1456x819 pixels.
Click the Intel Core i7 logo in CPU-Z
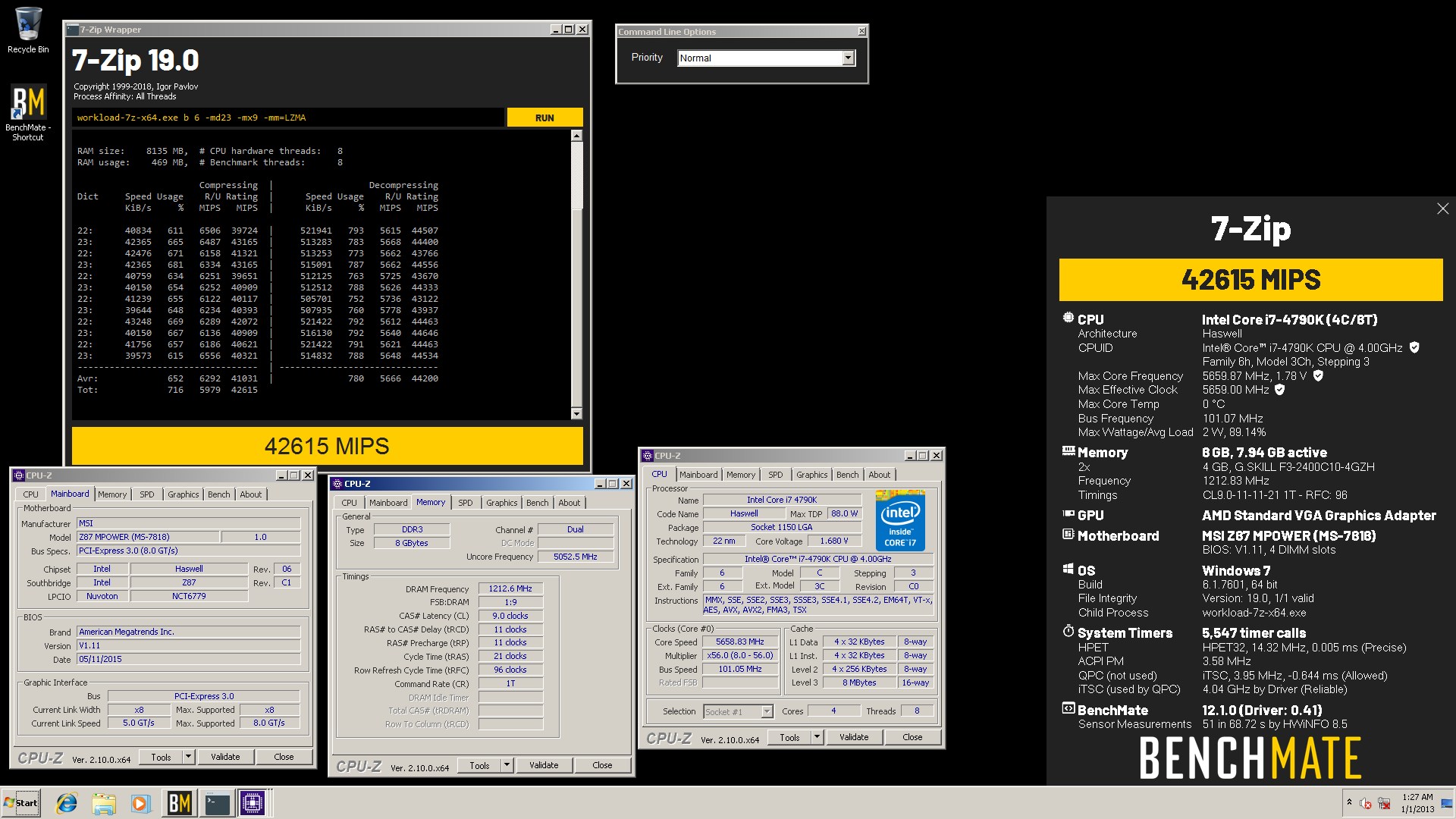pos(900,521)
